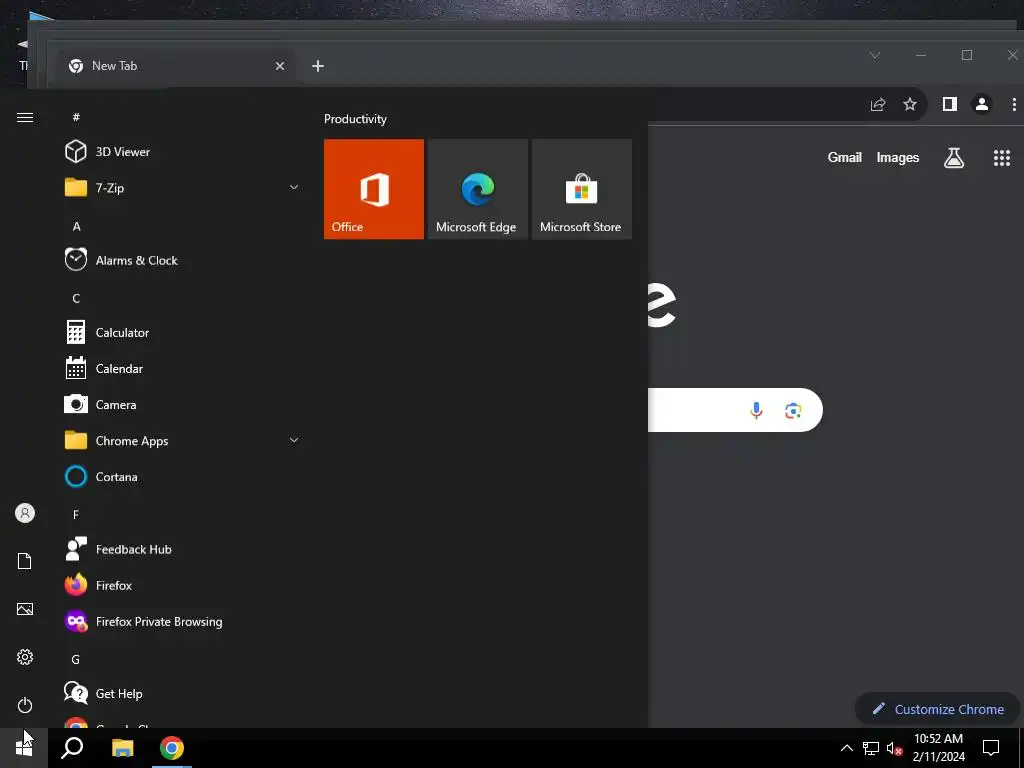Open the Get Help app
The image size is (1024, 768).
(x=183, y=694)
